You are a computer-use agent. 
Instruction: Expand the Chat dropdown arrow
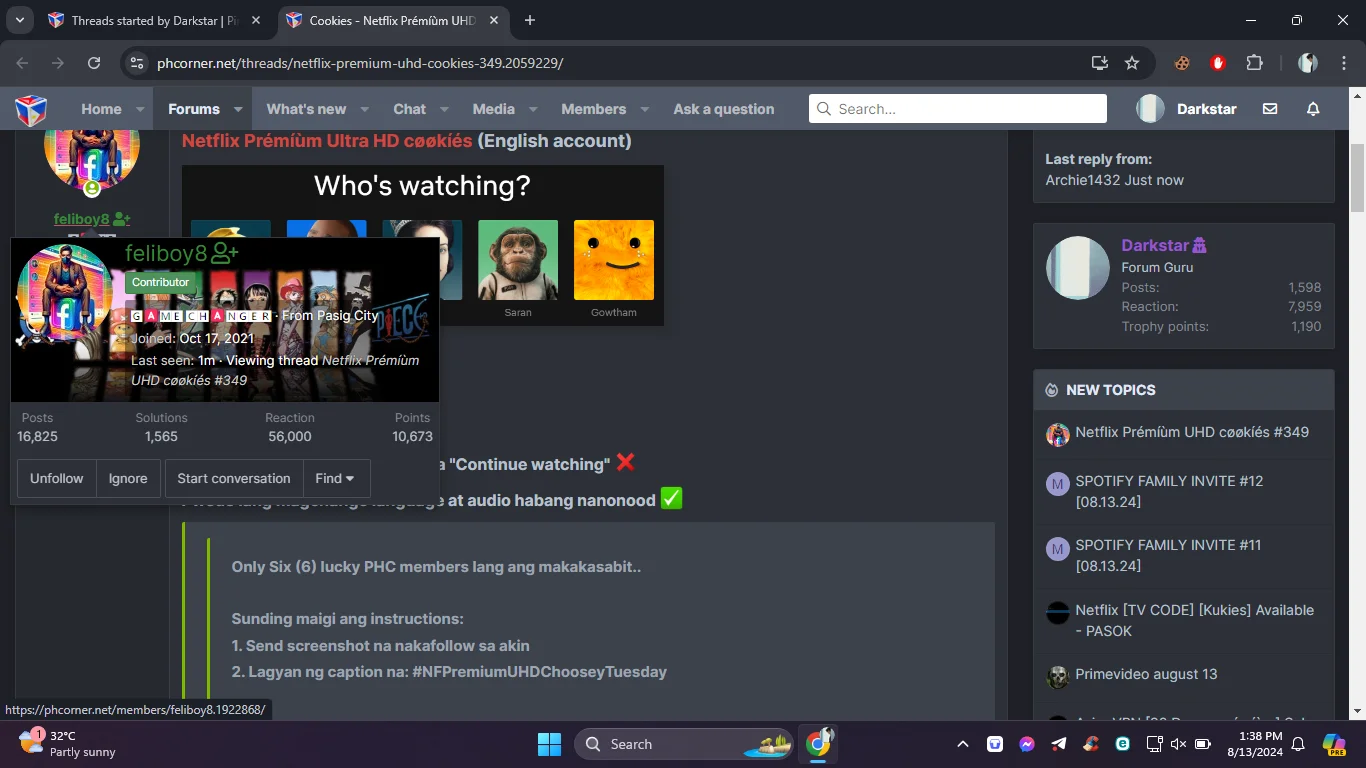click(444, 109)
